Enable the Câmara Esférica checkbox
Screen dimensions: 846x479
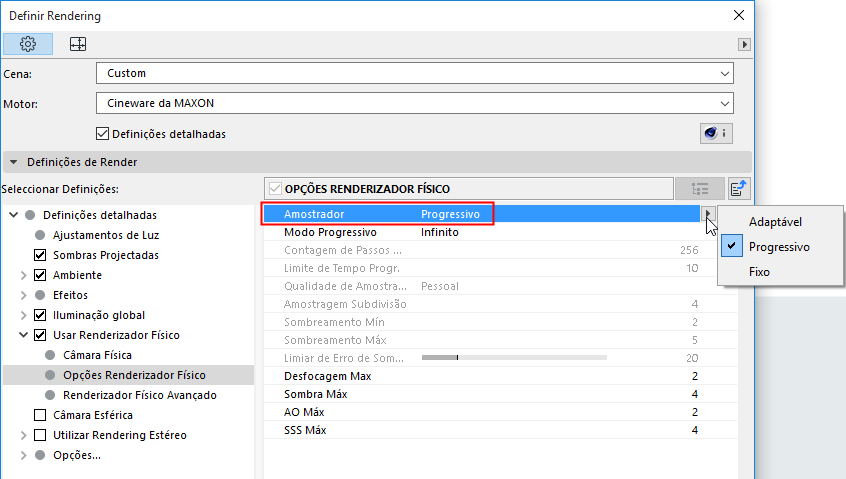coord(40,415)
